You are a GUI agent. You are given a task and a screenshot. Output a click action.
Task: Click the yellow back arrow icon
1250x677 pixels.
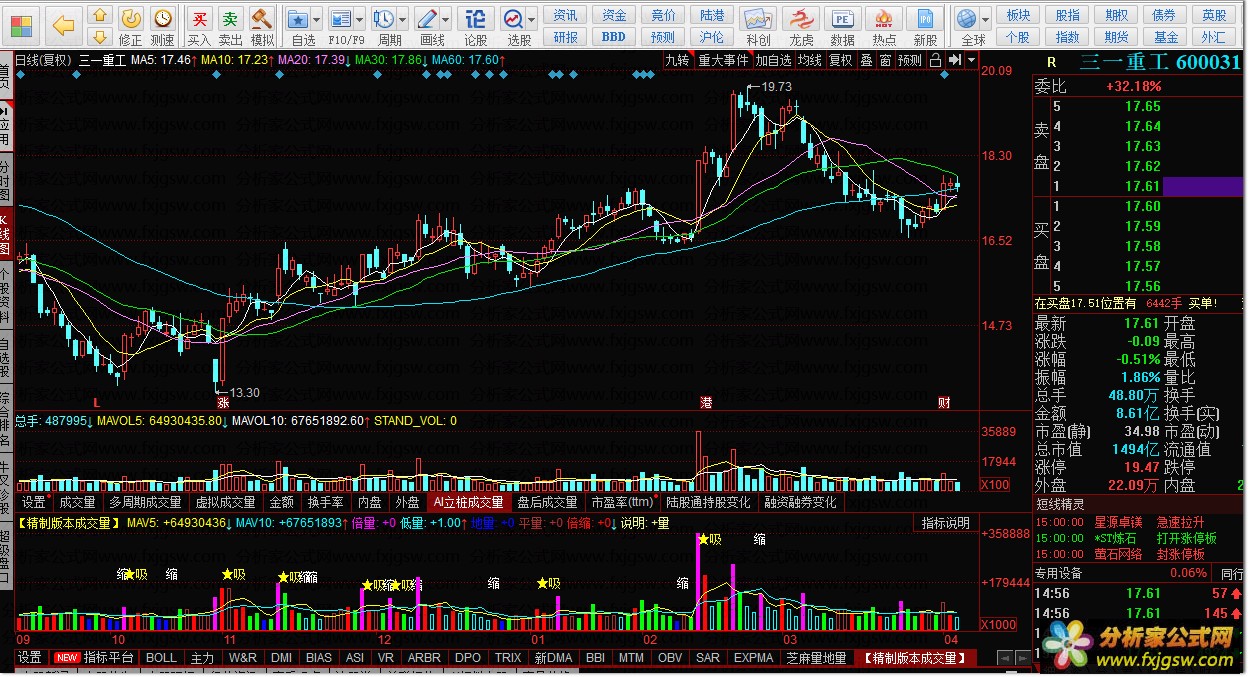(63, 24)
